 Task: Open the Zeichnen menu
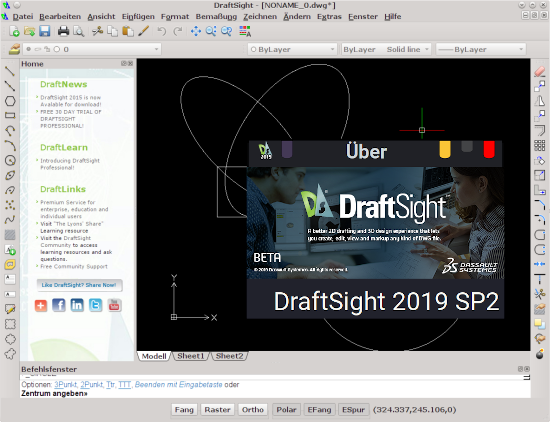click(x=260, y=16)
